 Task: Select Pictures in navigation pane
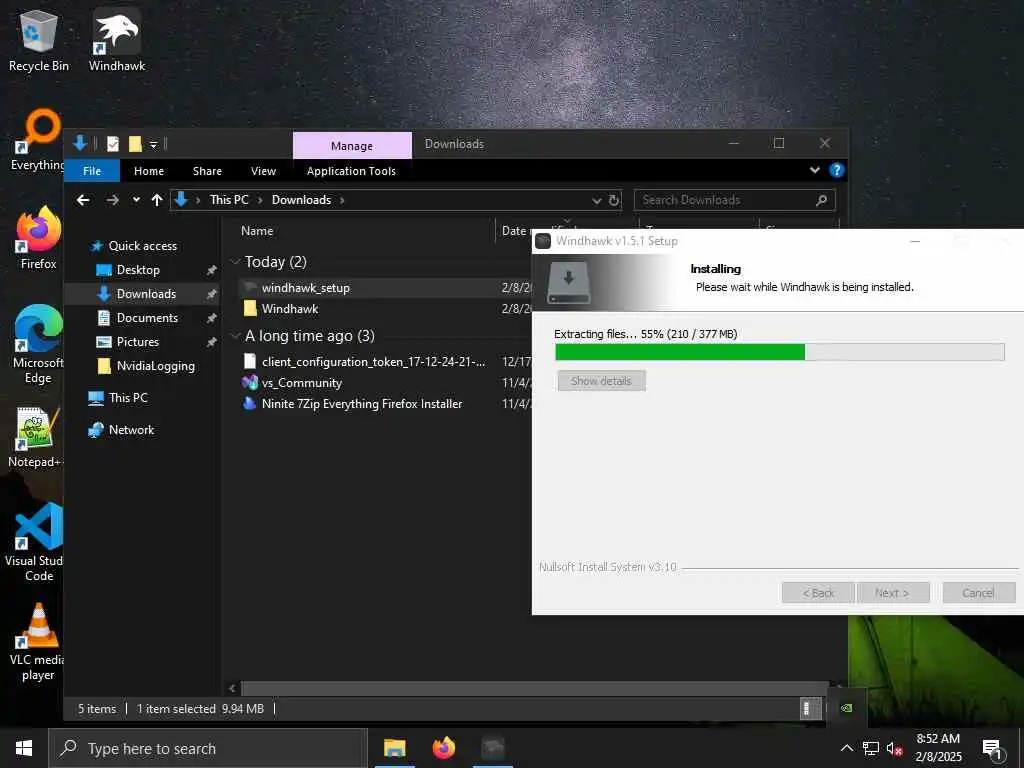(x=138, y=342)
